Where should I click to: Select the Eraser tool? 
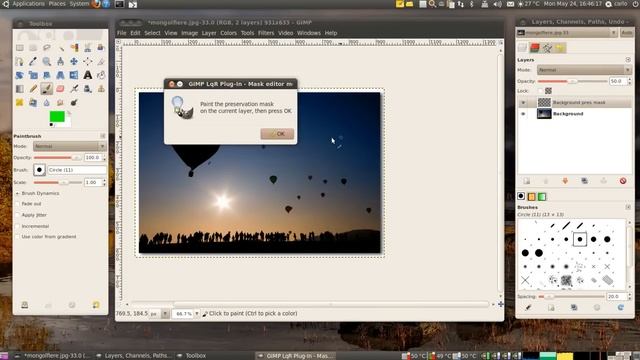[x=60, y=89]
